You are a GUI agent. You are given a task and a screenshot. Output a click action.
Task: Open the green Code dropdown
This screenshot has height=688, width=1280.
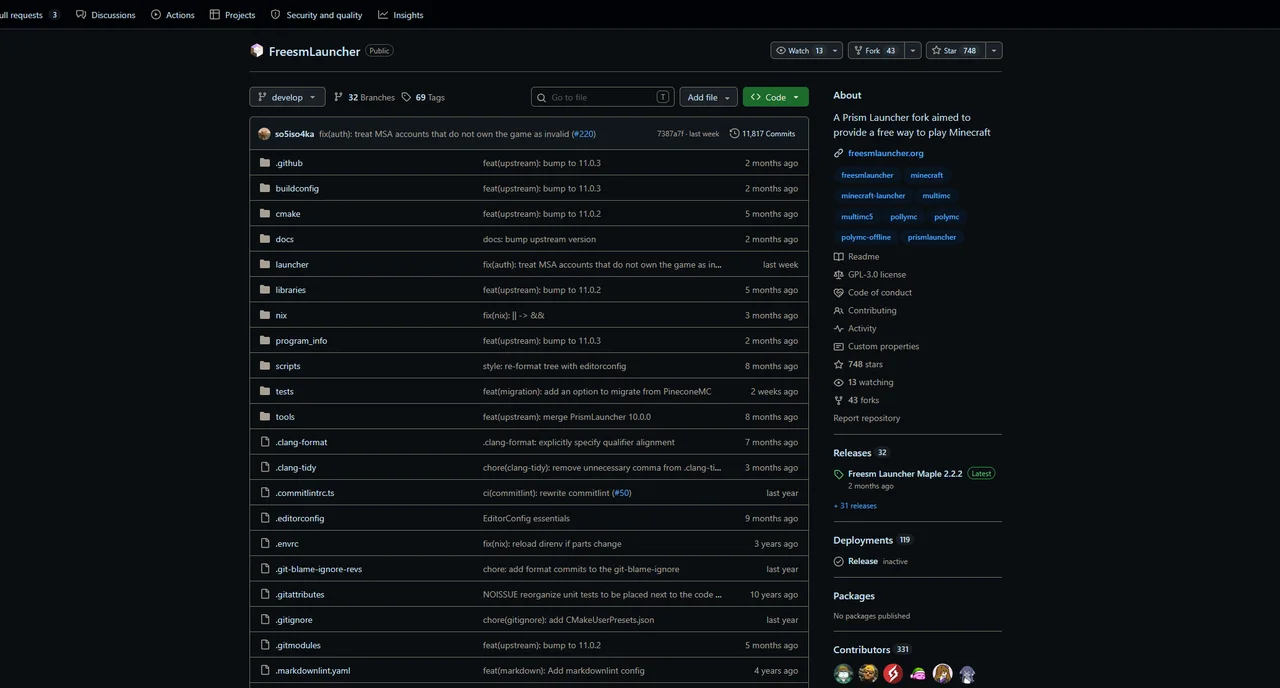[x=775, y=97]
